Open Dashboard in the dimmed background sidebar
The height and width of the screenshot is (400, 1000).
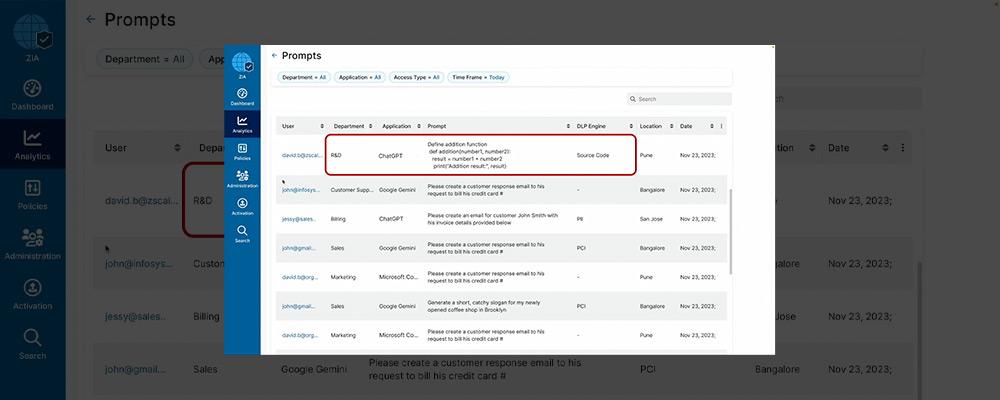coord(33,95)
